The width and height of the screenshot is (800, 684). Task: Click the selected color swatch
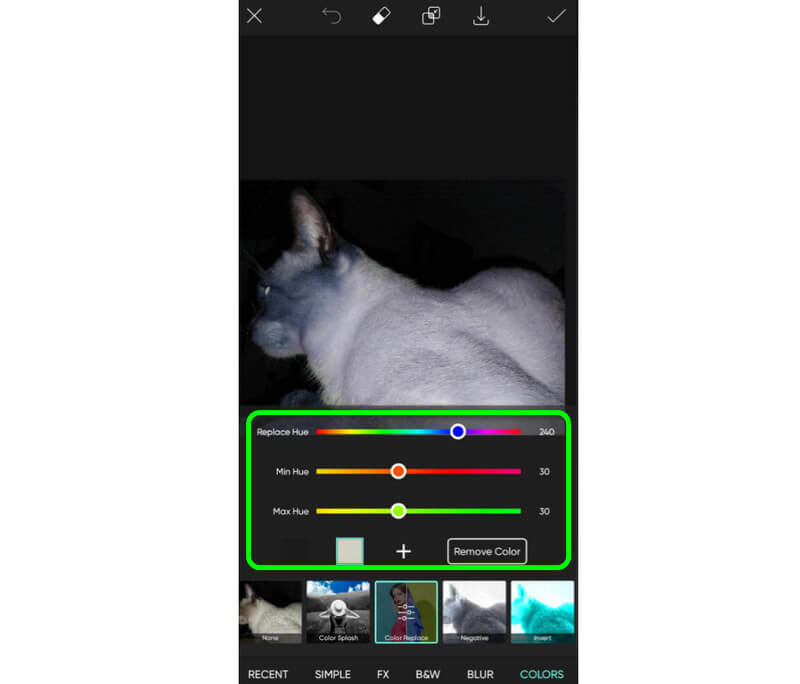pos(350,550)
